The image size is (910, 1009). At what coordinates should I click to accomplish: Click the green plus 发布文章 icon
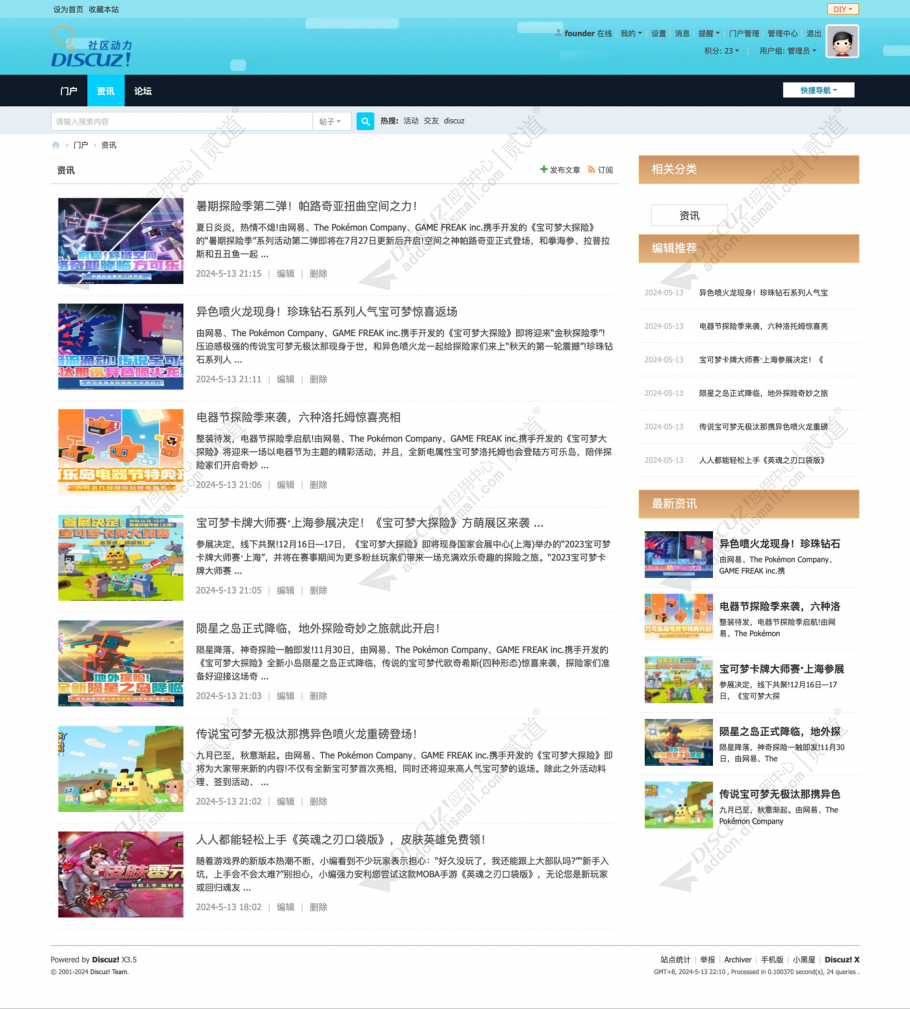pos(544,169)
